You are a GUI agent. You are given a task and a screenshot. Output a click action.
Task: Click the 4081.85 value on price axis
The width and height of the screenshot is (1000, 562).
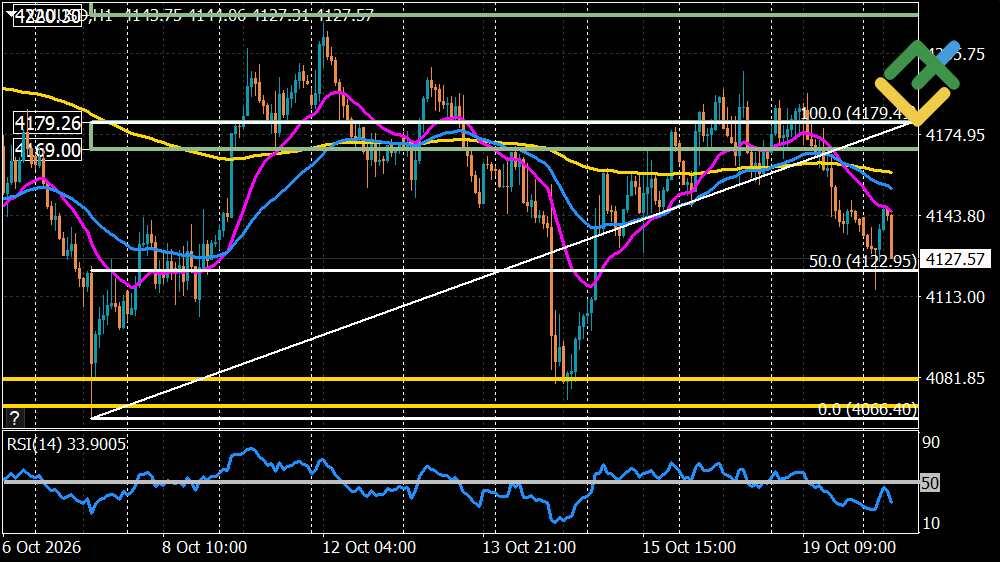(955, 378)
